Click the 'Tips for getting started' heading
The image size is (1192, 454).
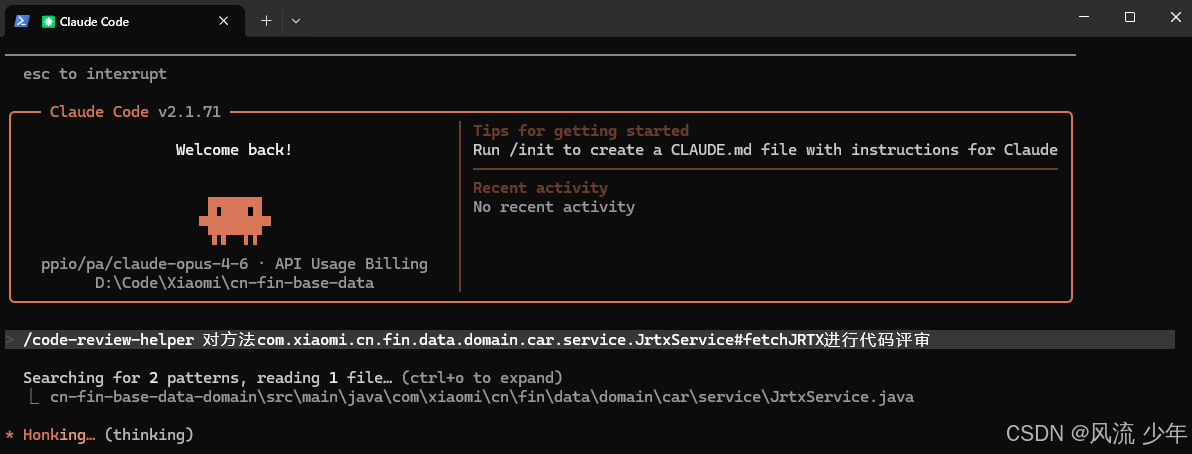pos(581,131)
